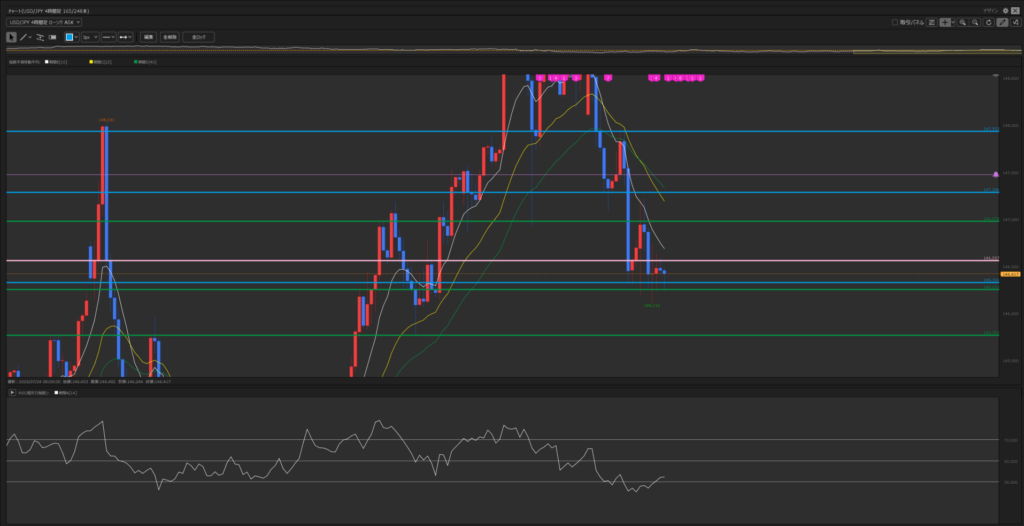The width and height of the screenshot is (1024, 526).
Task: Click the pink horizontal line at 146.557
Action: click(503, 261)
